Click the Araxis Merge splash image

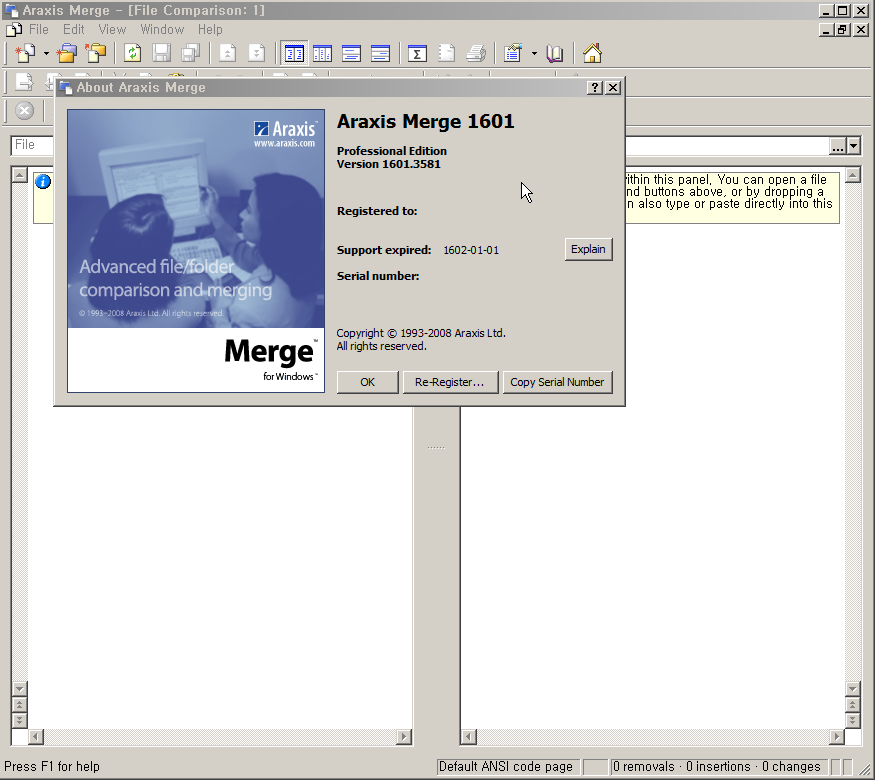coord(196,251)
